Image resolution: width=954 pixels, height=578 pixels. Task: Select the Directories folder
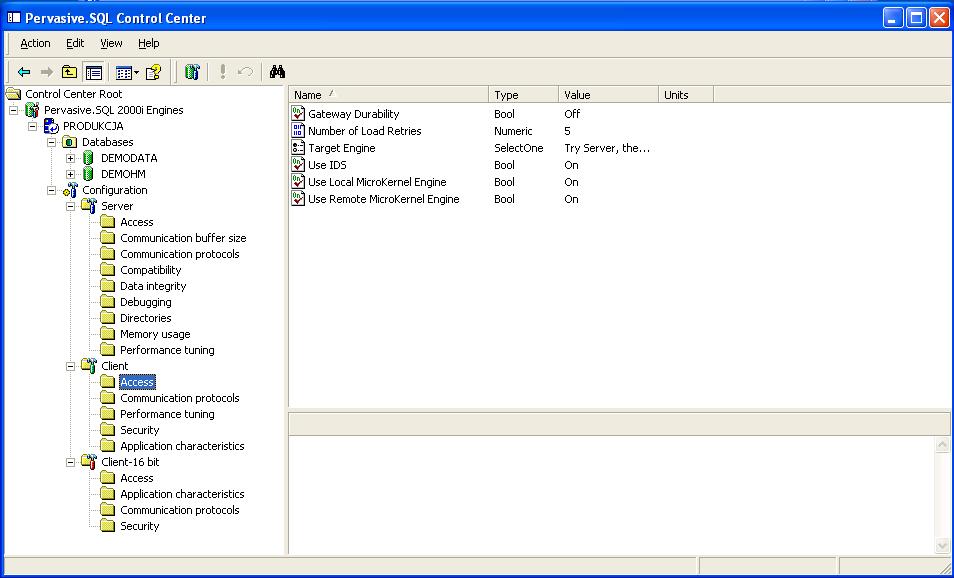[x=145, y=318]
